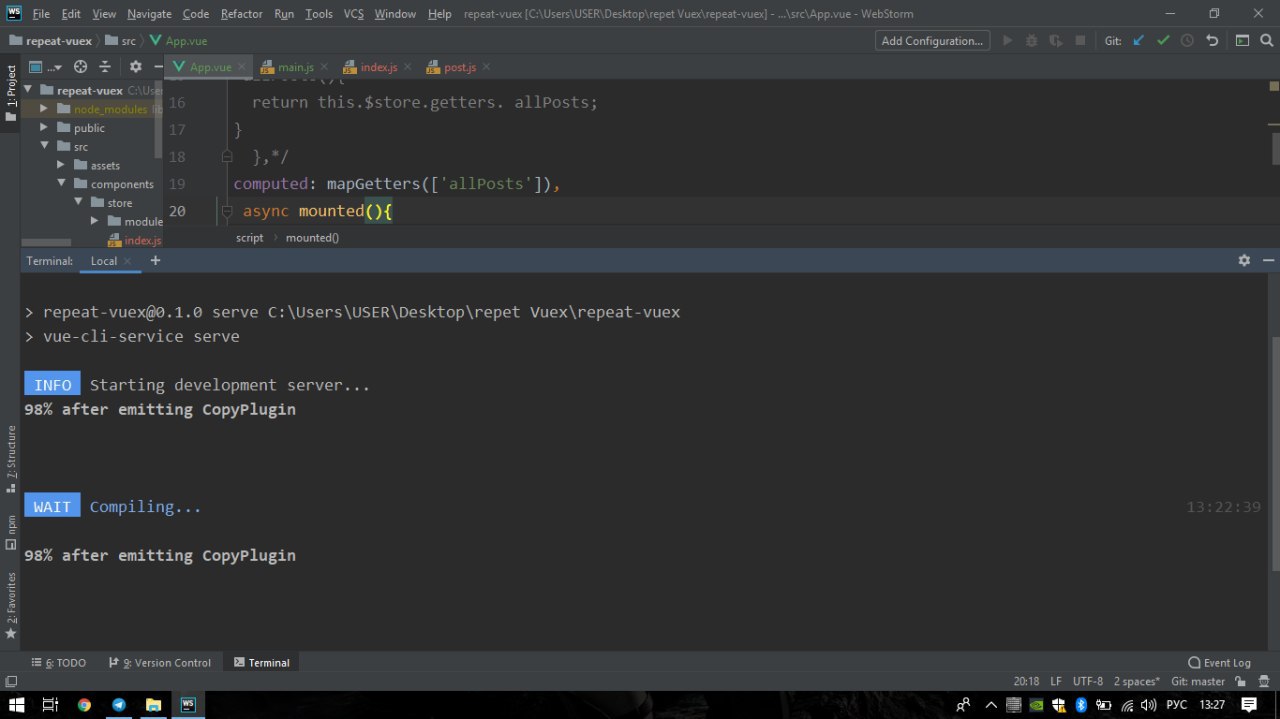This screenshot has width=1280, height=719.
Task: Select index.js file in project tree
Action: click(135, 240)
